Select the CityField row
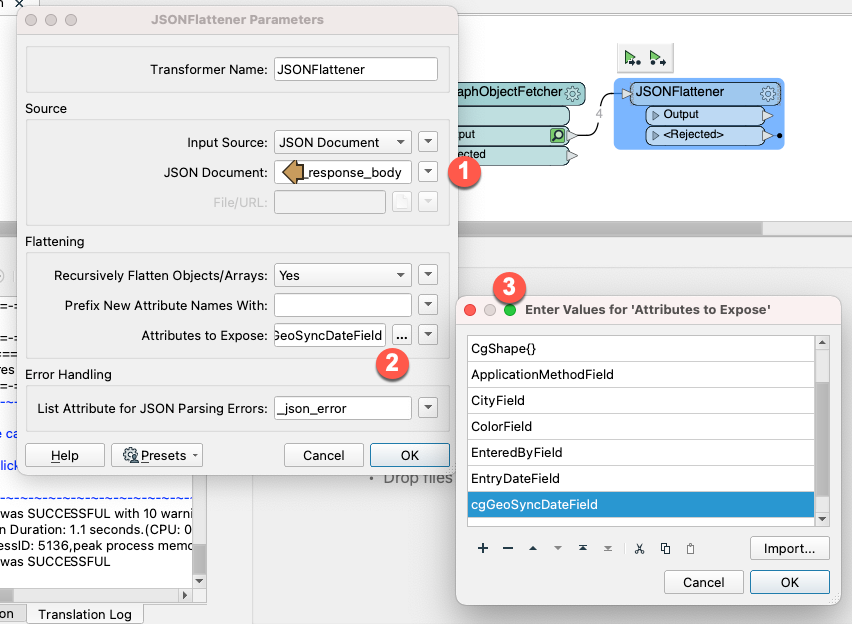This screenshot has height=624, width=852. pyautogui.click(x=641, y=401)
